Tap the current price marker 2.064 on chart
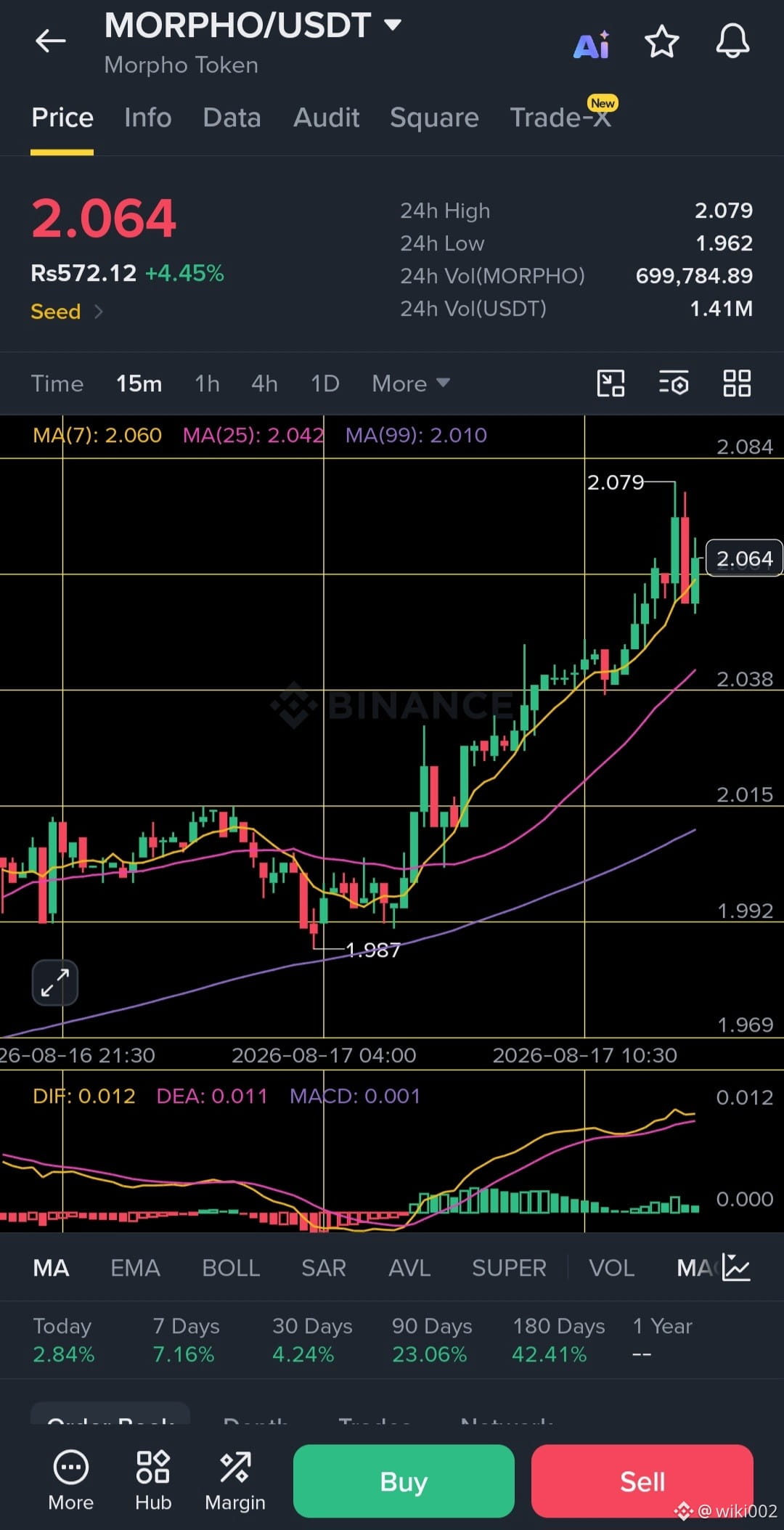Image resolution: width=784 pixels, height=1530 pixels. click(x=744, y=558)
